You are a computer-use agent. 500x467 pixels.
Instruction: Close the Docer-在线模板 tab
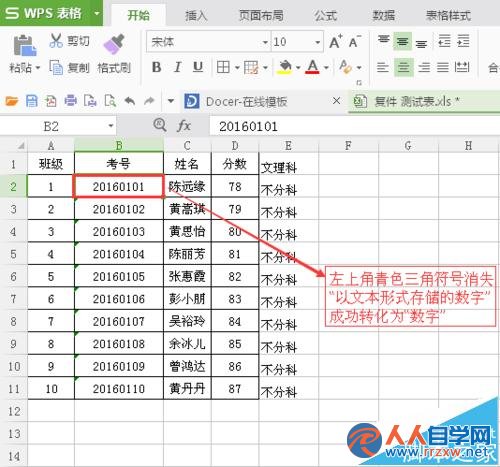coord(337,101)
